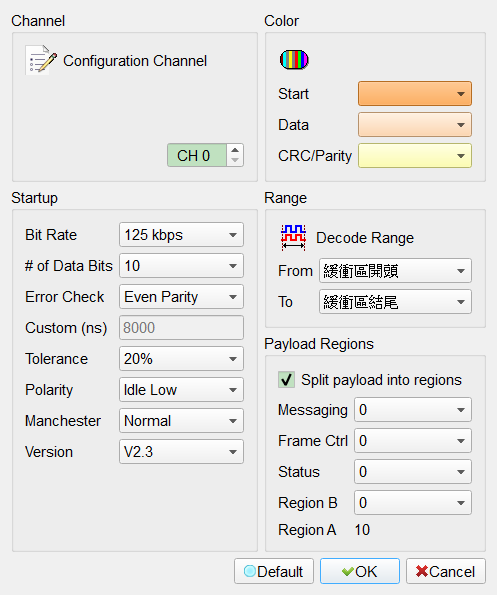Open the Error Check dropdown
The width and height of the screenshot is (497, 595).
coord(181,297)
